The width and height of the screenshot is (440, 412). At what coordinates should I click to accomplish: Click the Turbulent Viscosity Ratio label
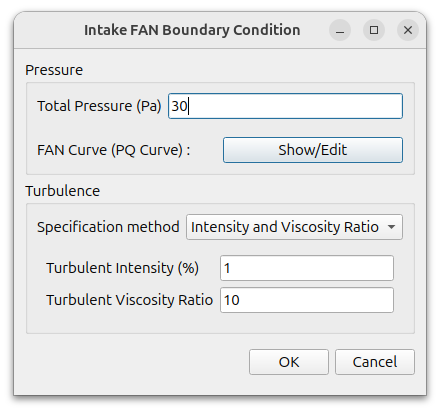click(x=129, y=300)
